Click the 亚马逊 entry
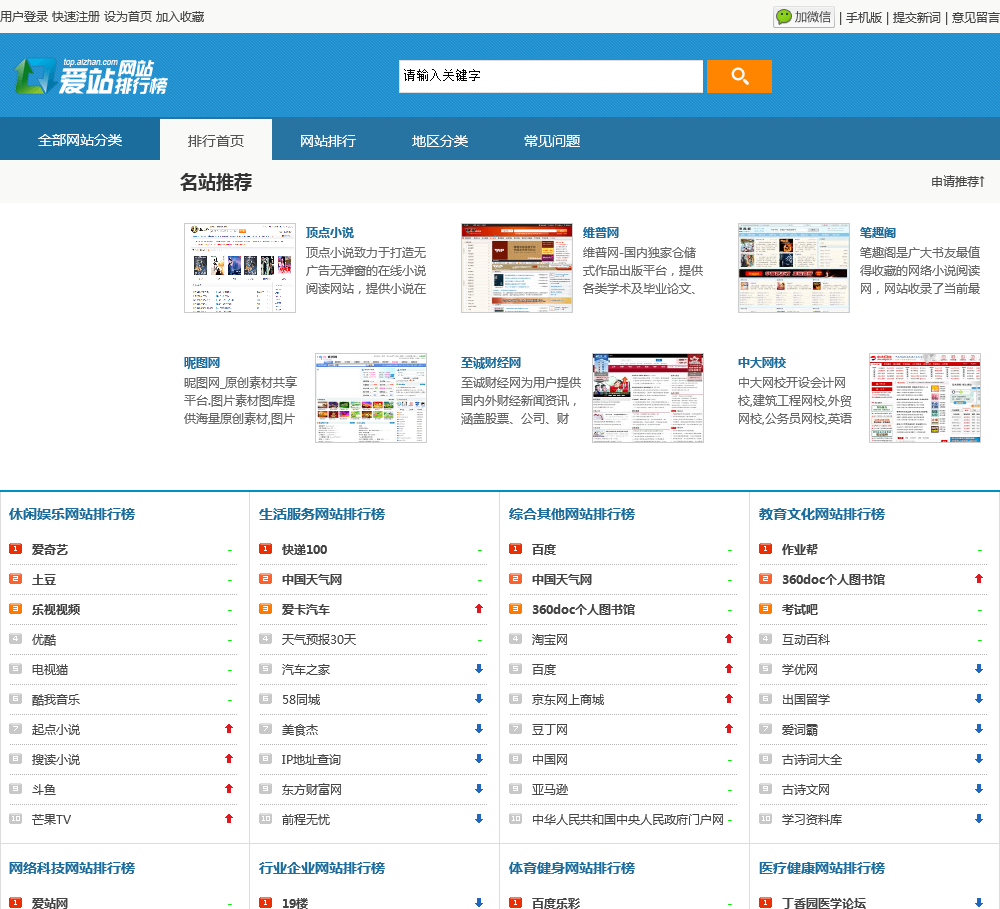 (550, 790)
